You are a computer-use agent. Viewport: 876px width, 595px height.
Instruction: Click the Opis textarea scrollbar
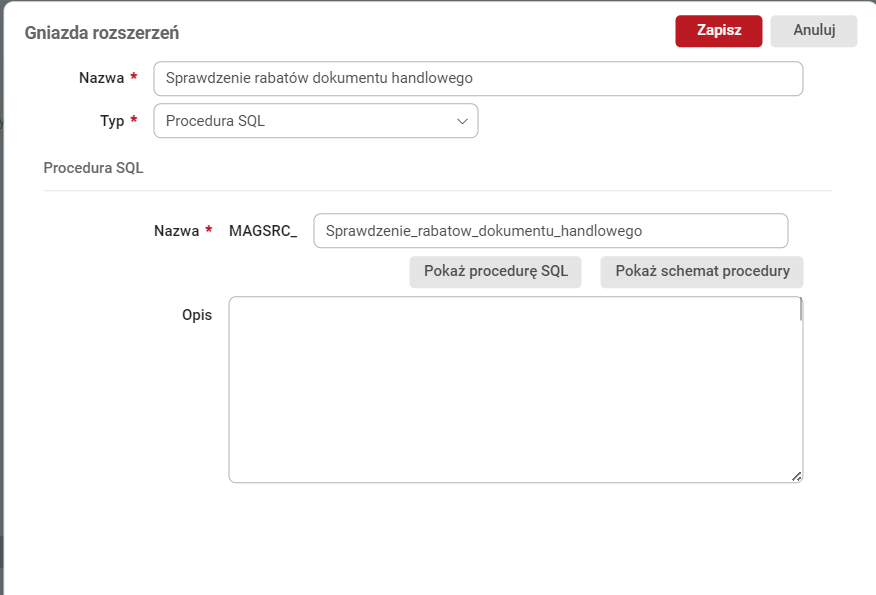(x=800, y=310)
